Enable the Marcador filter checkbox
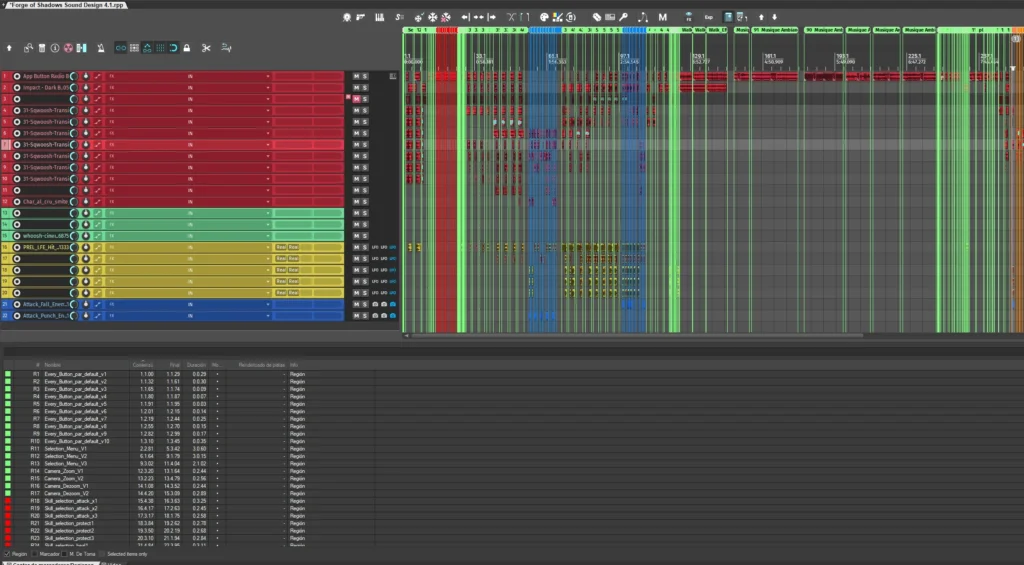The image size is (1024, 565). (37, 553)
